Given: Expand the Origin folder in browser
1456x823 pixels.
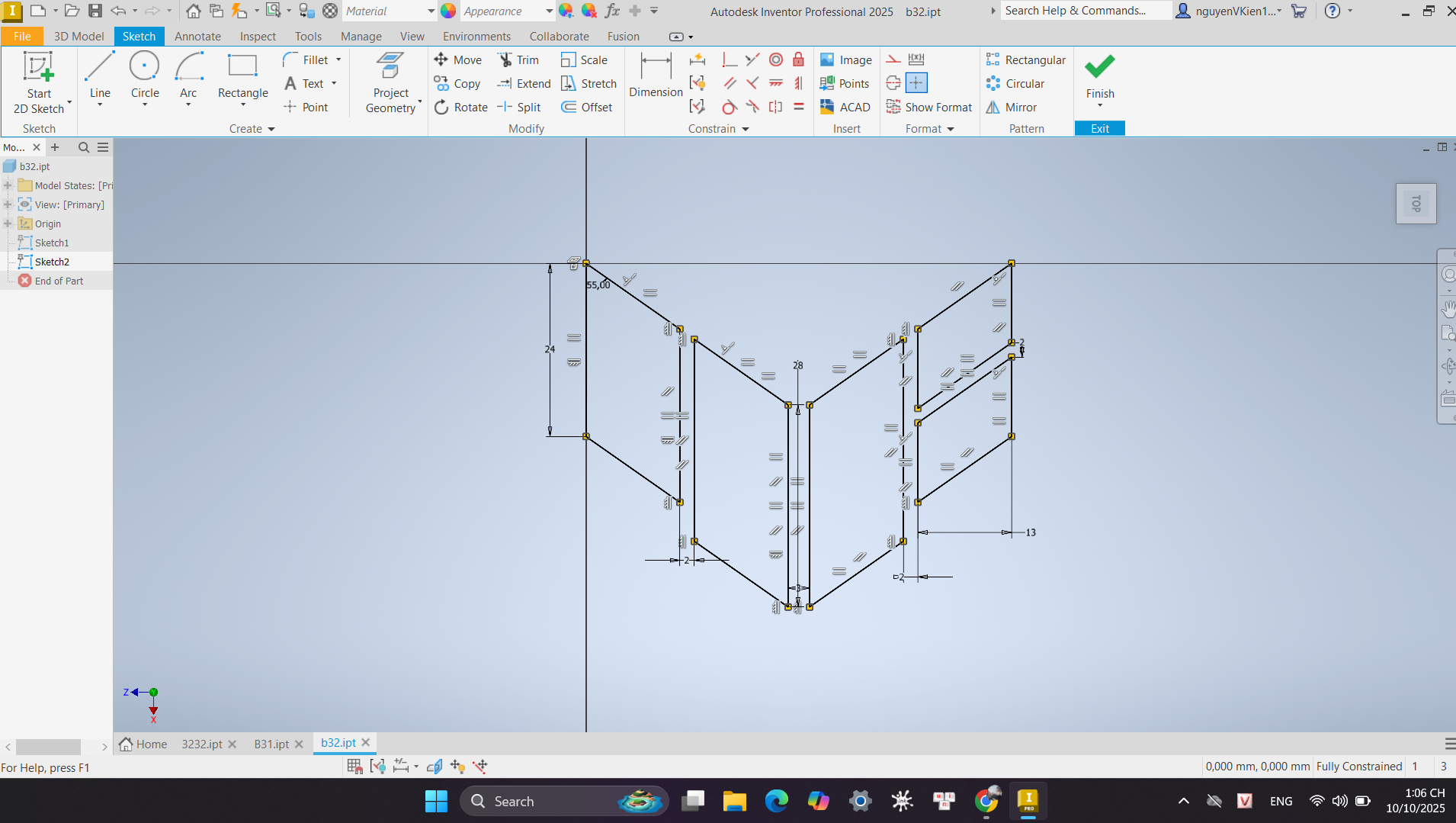Looking at the screenshot, I should 8,223.
